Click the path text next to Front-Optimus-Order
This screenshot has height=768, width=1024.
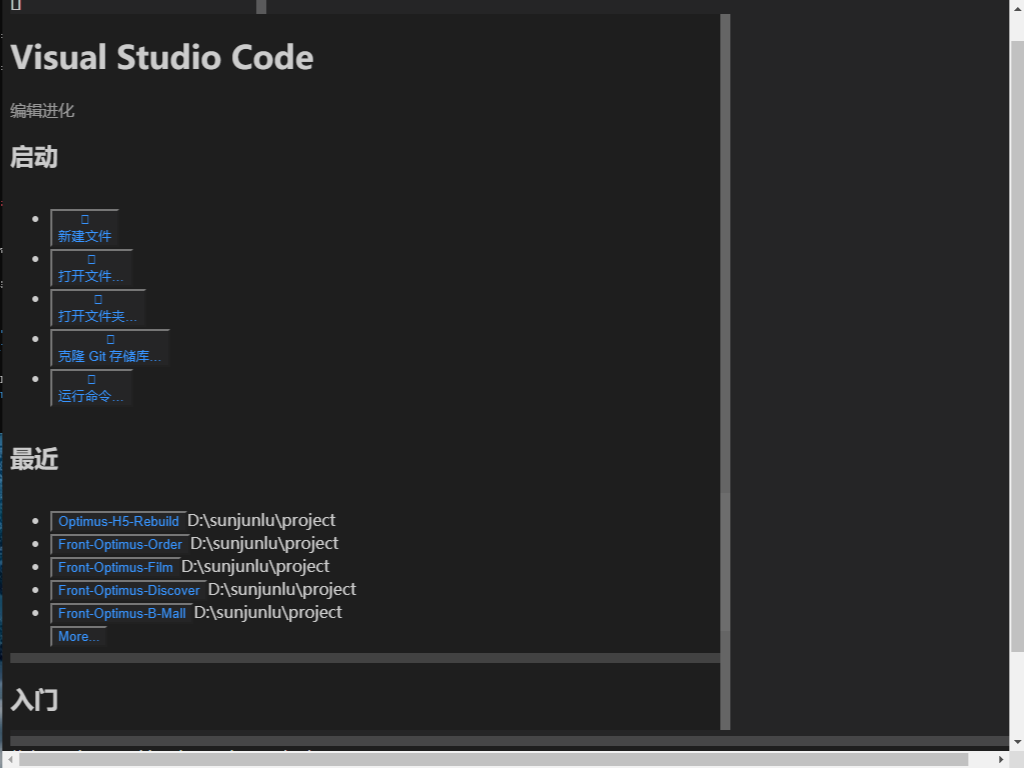tap(264, 543)
